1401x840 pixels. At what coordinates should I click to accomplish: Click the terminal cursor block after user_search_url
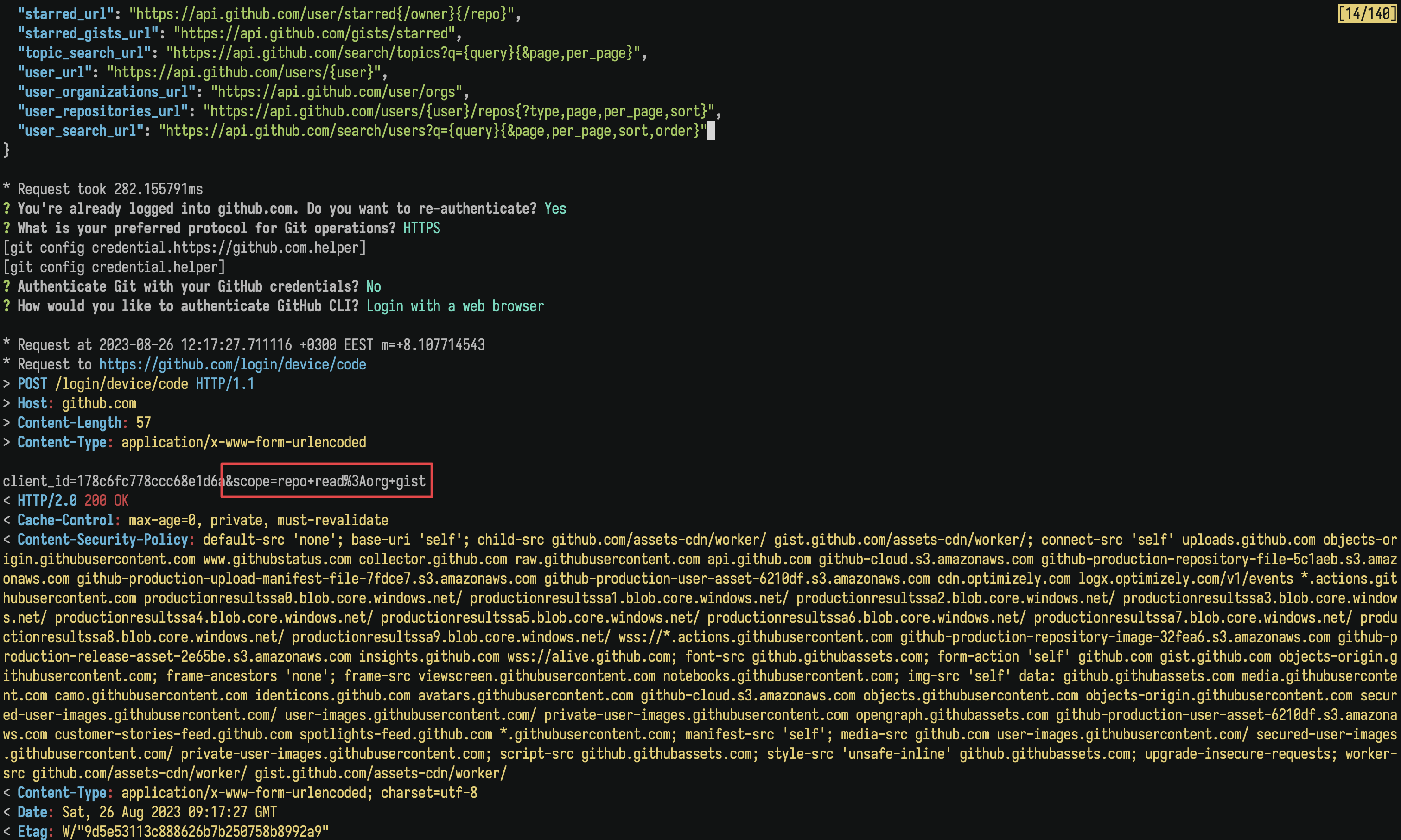[712, 131]
